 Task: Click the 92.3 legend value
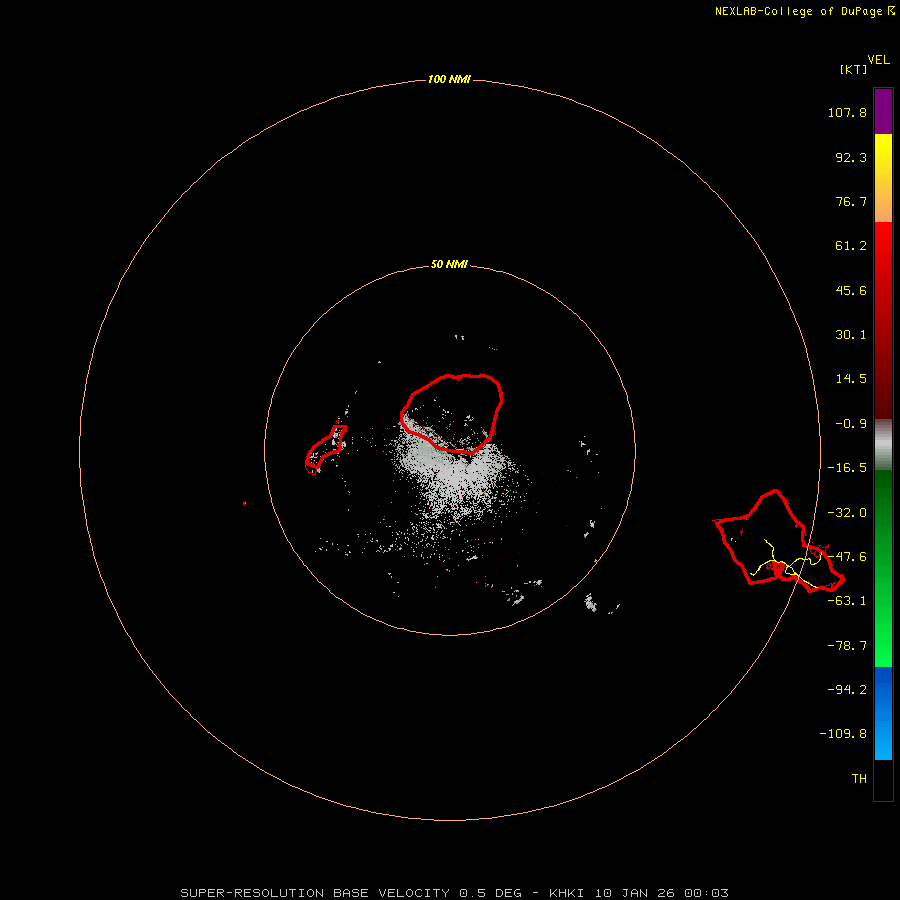pyautogui.click(x=851, y=158)
